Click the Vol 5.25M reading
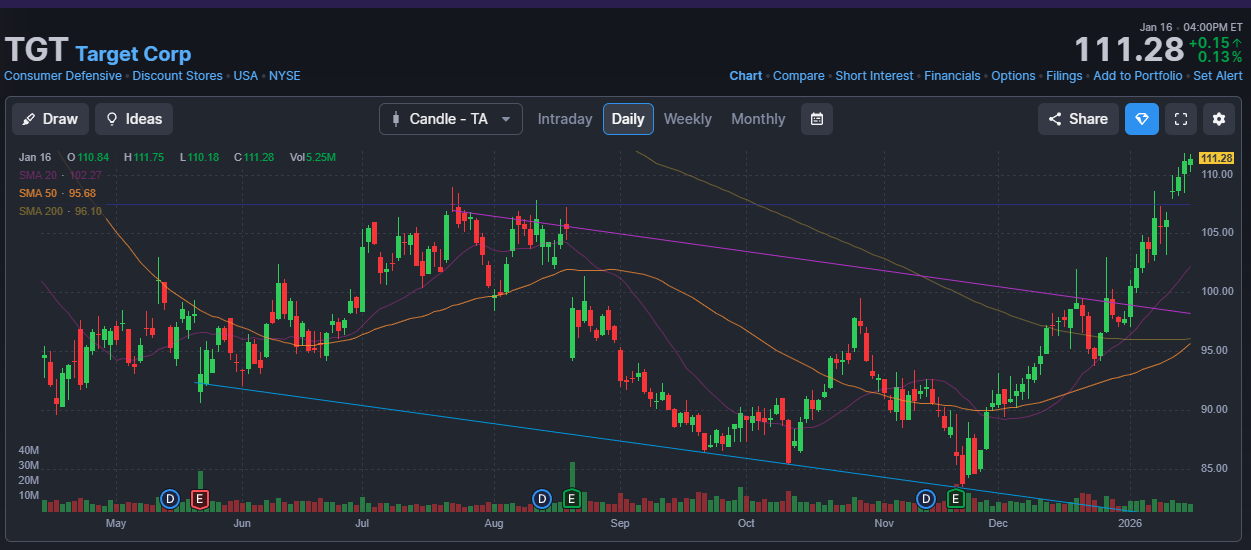 pos(313,157)
